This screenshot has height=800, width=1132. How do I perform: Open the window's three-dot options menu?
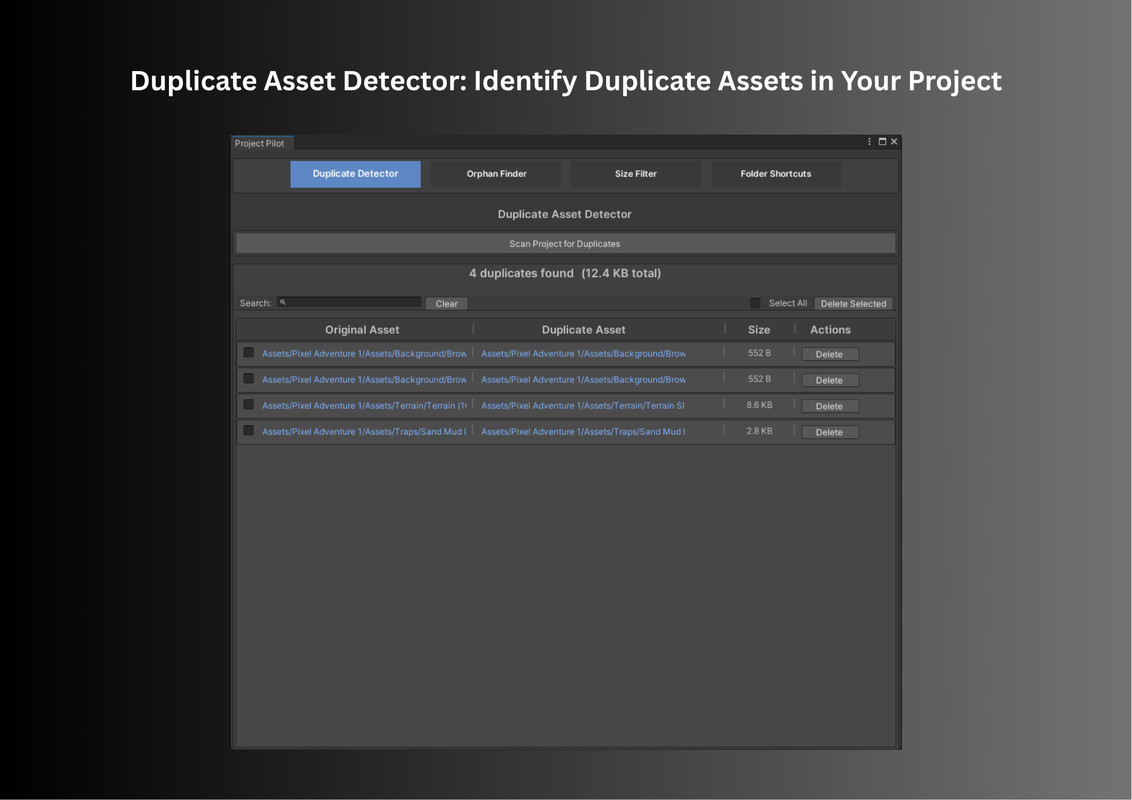click(x=869, y=142)
